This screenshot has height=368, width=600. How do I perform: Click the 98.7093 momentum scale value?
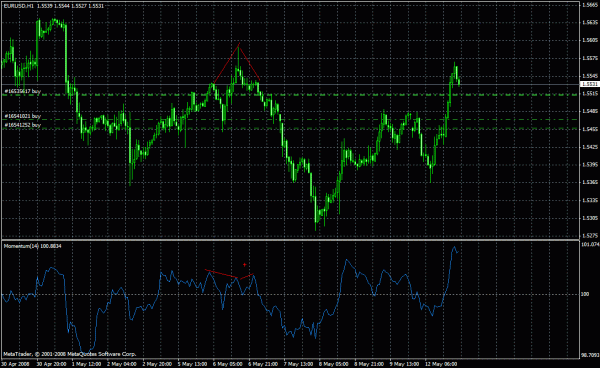tap(590, 355)
